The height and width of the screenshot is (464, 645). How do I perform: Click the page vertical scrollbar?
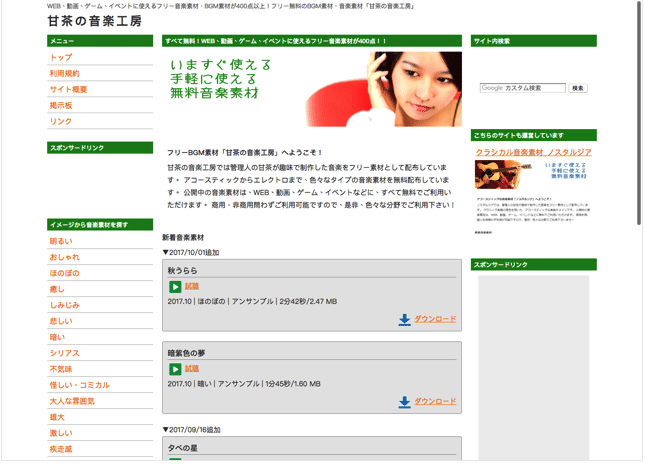[639, 113]
